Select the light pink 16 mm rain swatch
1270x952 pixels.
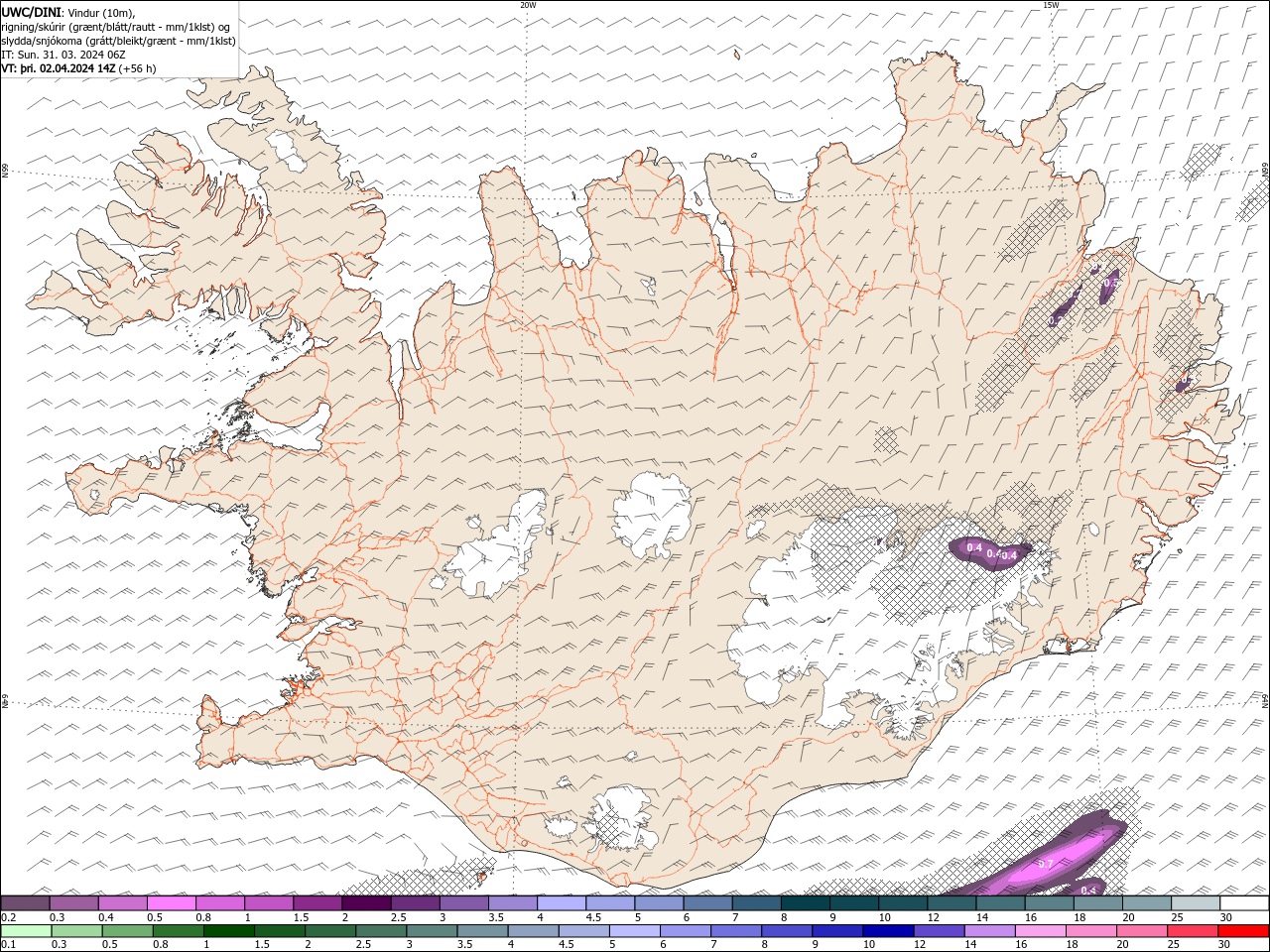(x=1041, y=930)
